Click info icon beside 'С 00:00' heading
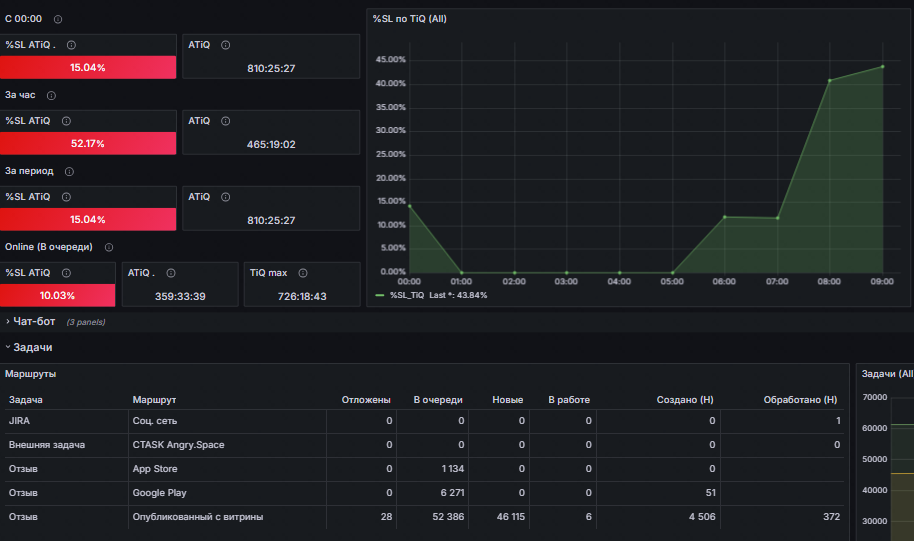The image size is (914, 541). [58, 19]
